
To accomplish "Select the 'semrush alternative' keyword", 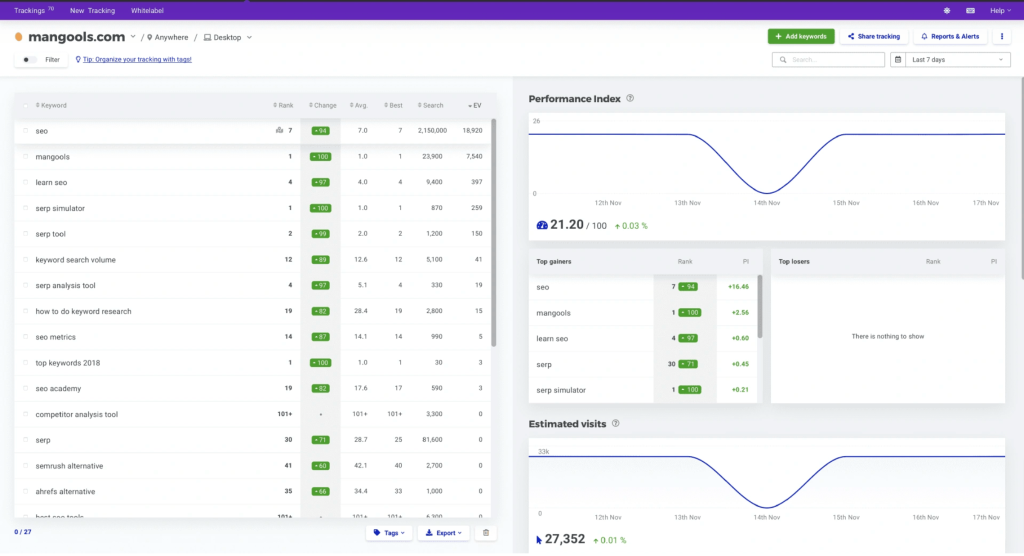I will (69, 466).
